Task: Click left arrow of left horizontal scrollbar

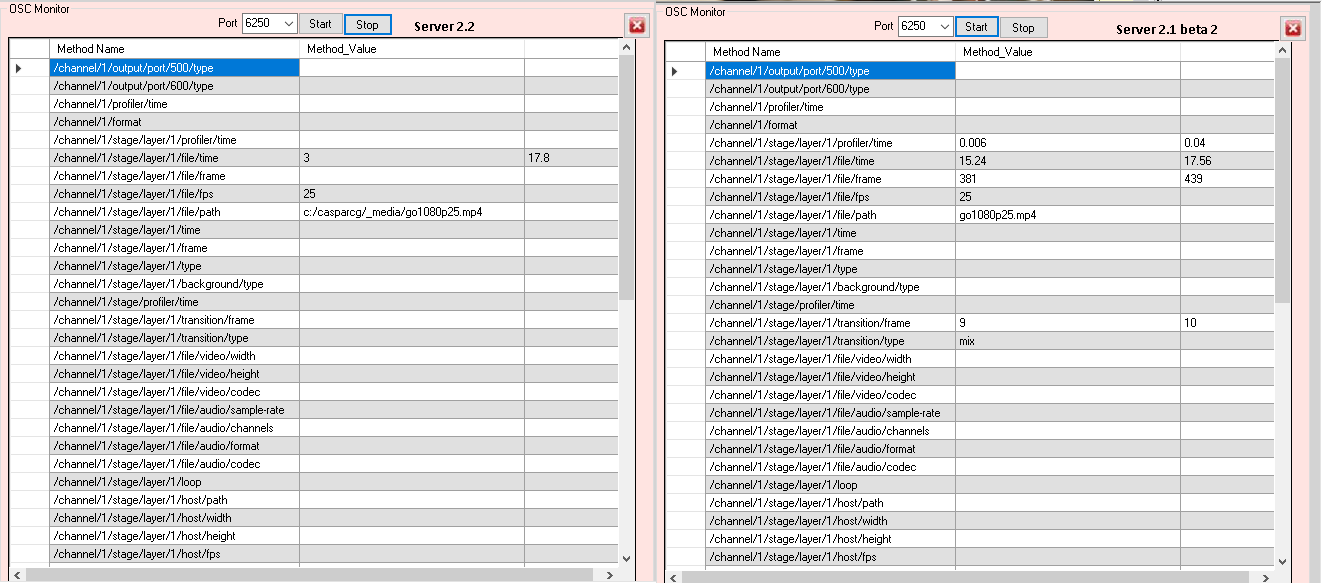Action: coord(17,575)
